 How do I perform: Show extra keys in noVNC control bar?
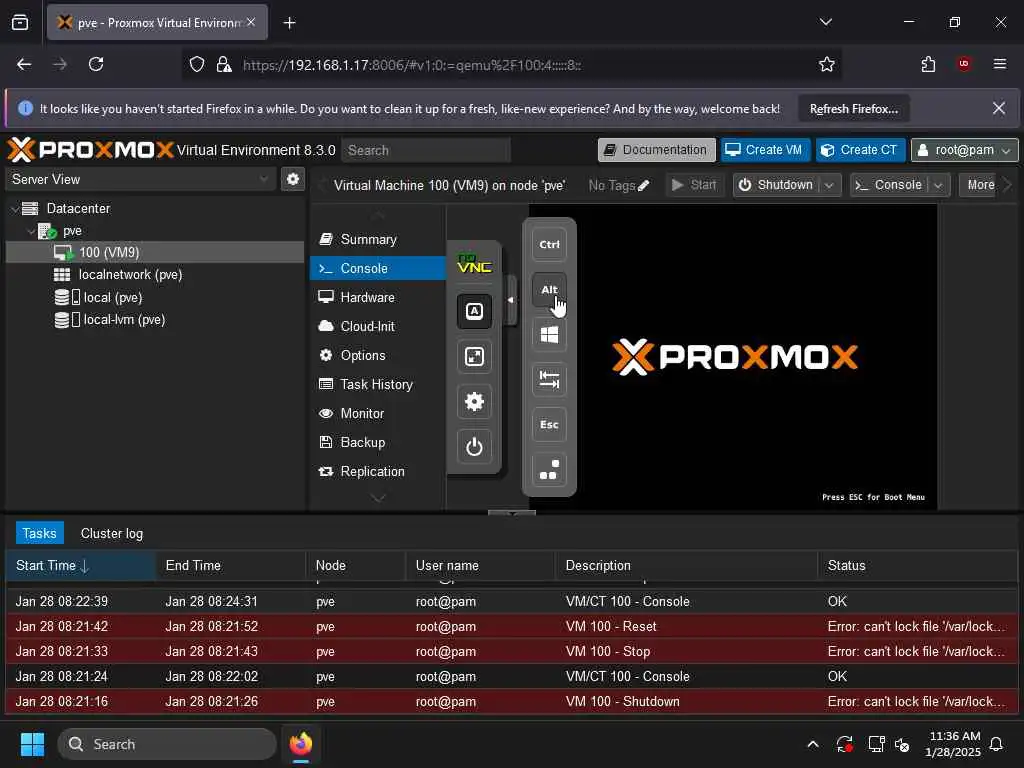(474, 311)
